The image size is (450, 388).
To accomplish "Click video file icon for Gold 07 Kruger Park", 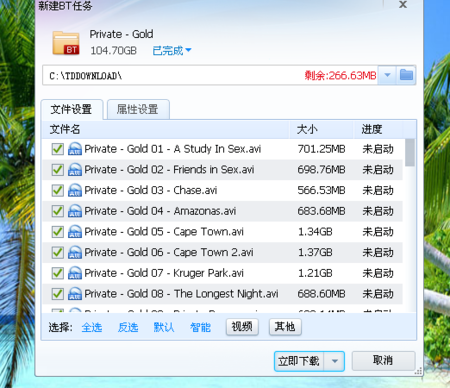I will tap(75, 273).
